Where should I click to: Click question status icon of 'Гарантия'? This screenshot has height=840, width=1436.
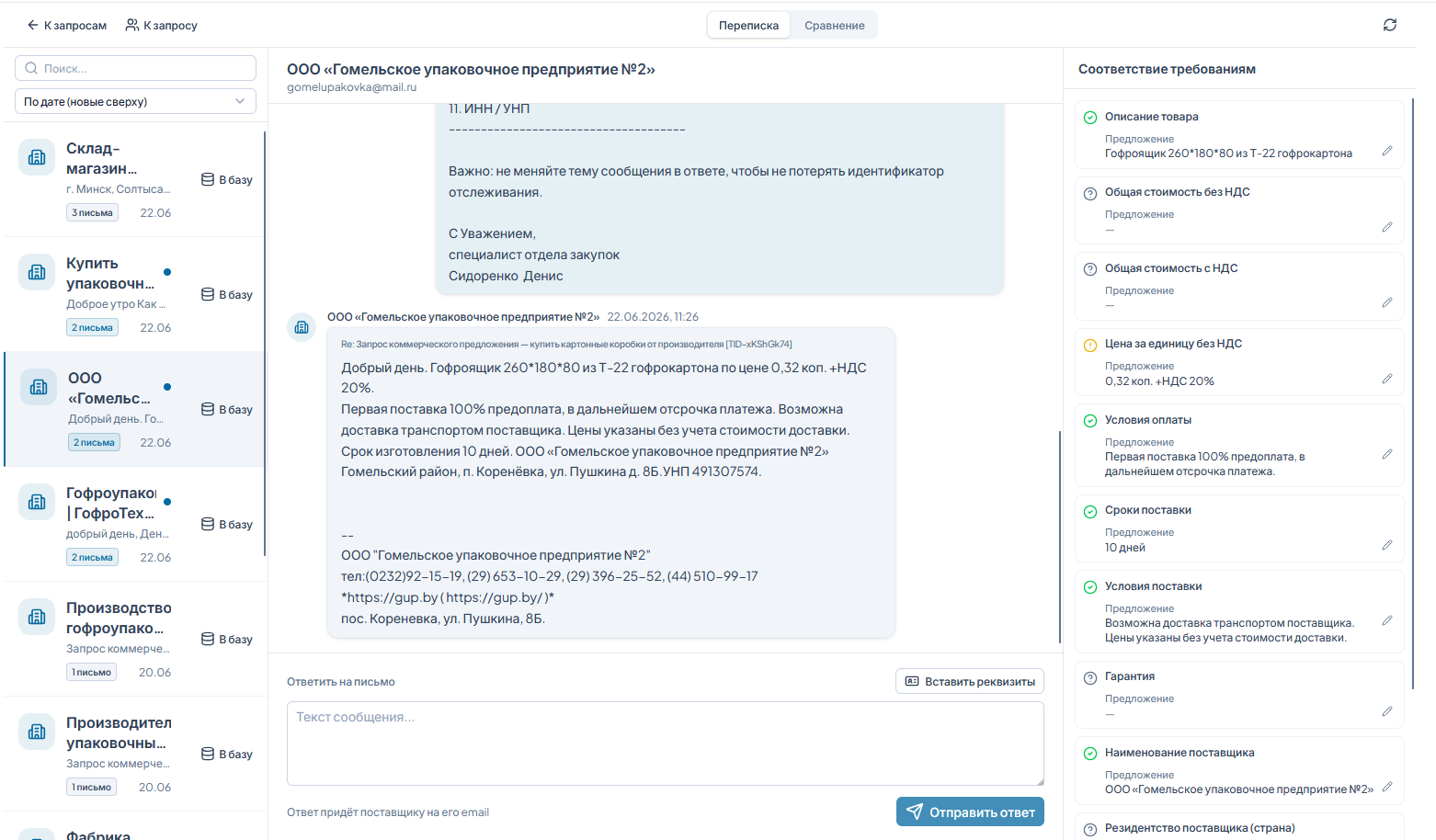1090,677
